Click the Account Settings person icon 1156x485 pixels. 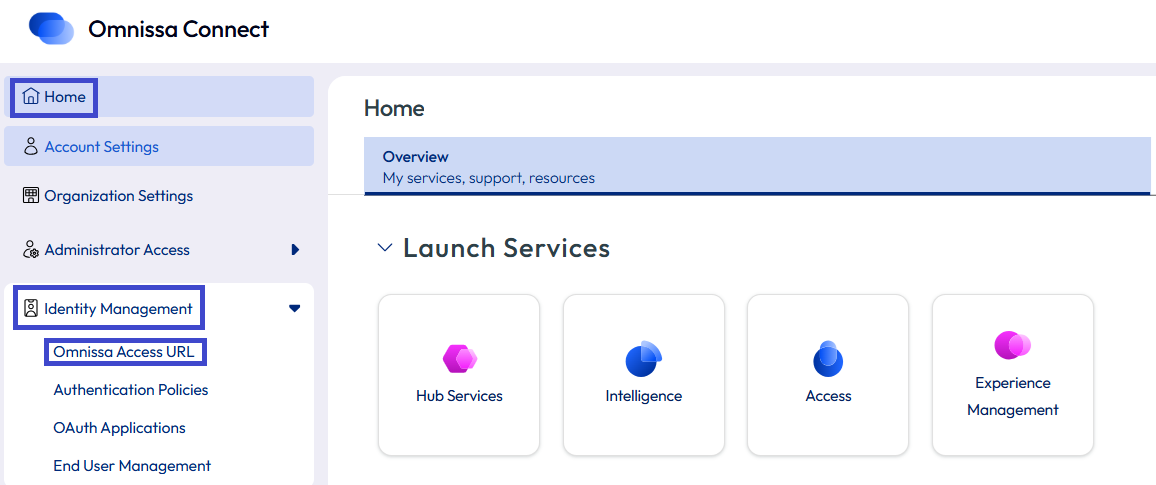point(30,146)
